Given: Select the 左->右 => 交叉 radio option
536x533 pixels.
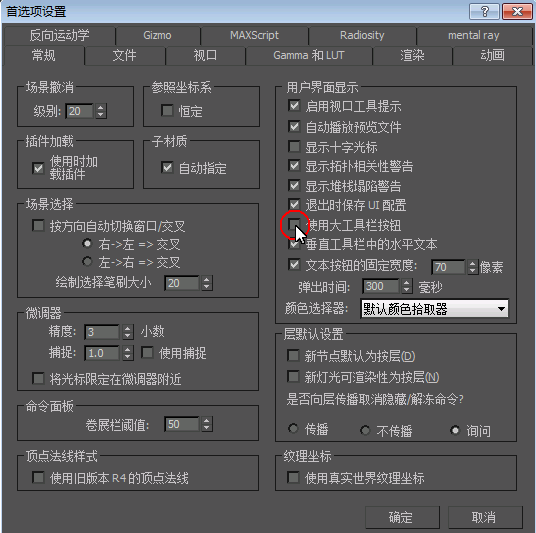Looking at the screenshot, I should (88, 262).
